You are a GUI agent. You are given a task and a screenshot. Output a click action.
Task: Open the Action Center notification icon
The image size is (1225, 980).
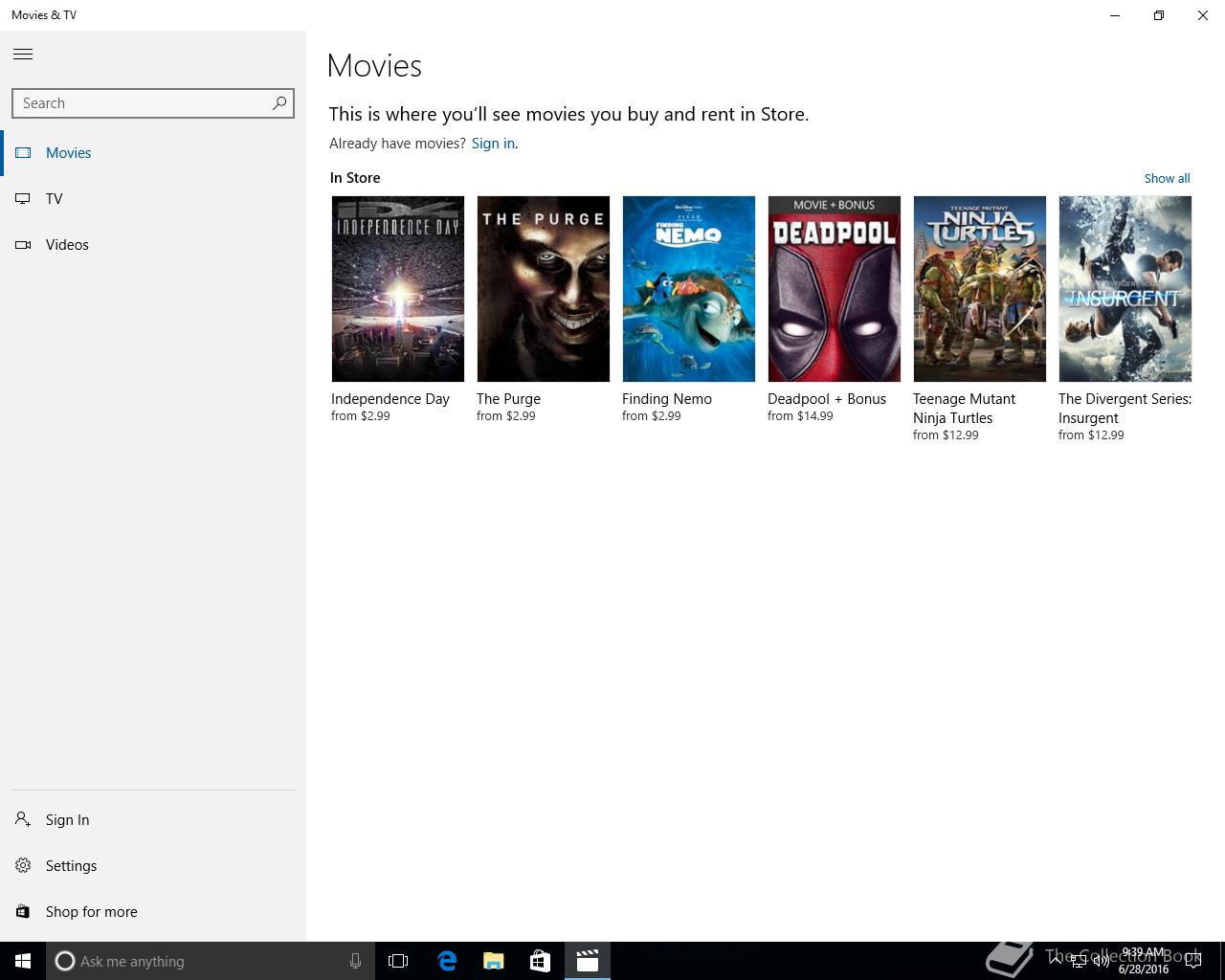click(x=1192, y=961)
